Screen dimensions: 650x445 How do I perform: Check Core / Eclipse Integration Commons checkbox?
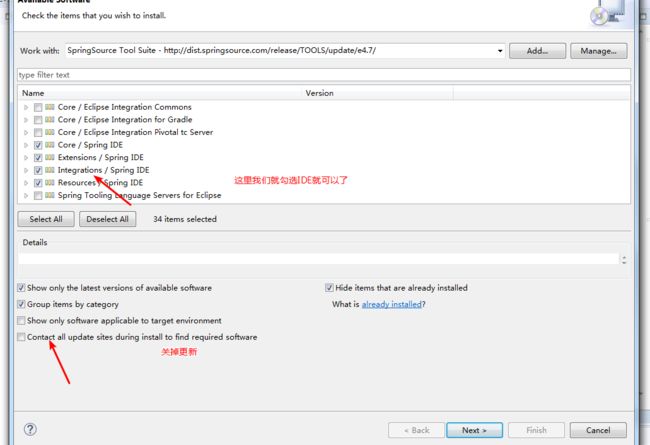coord(38,107)
